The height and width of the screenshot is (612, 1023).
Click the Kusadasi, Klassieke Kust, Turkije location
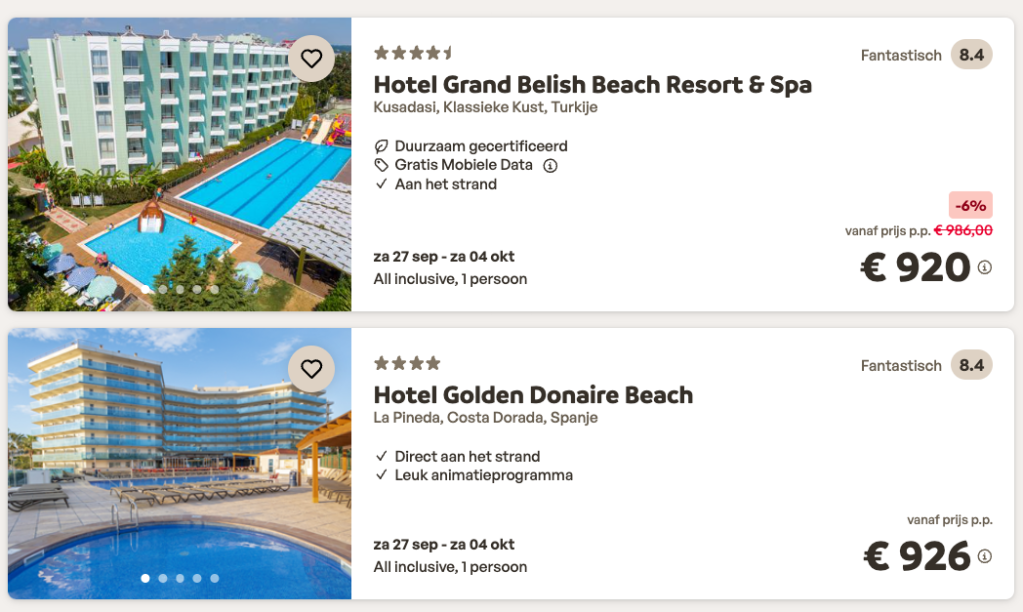click(485, 108)
